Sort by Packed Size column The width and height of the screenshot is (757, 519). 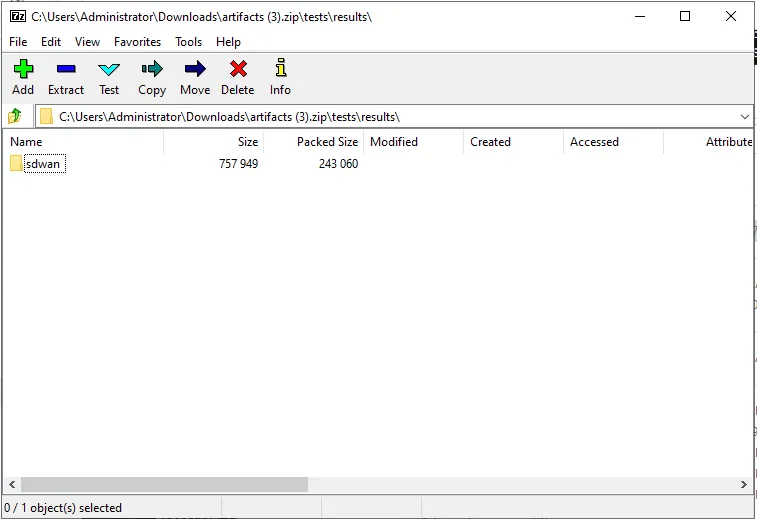[326, 142]
